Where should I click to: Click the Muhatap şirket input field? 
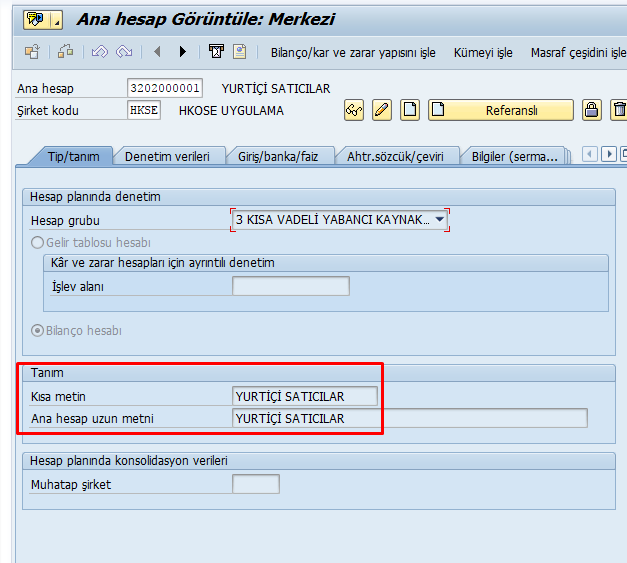coord(256,484)
